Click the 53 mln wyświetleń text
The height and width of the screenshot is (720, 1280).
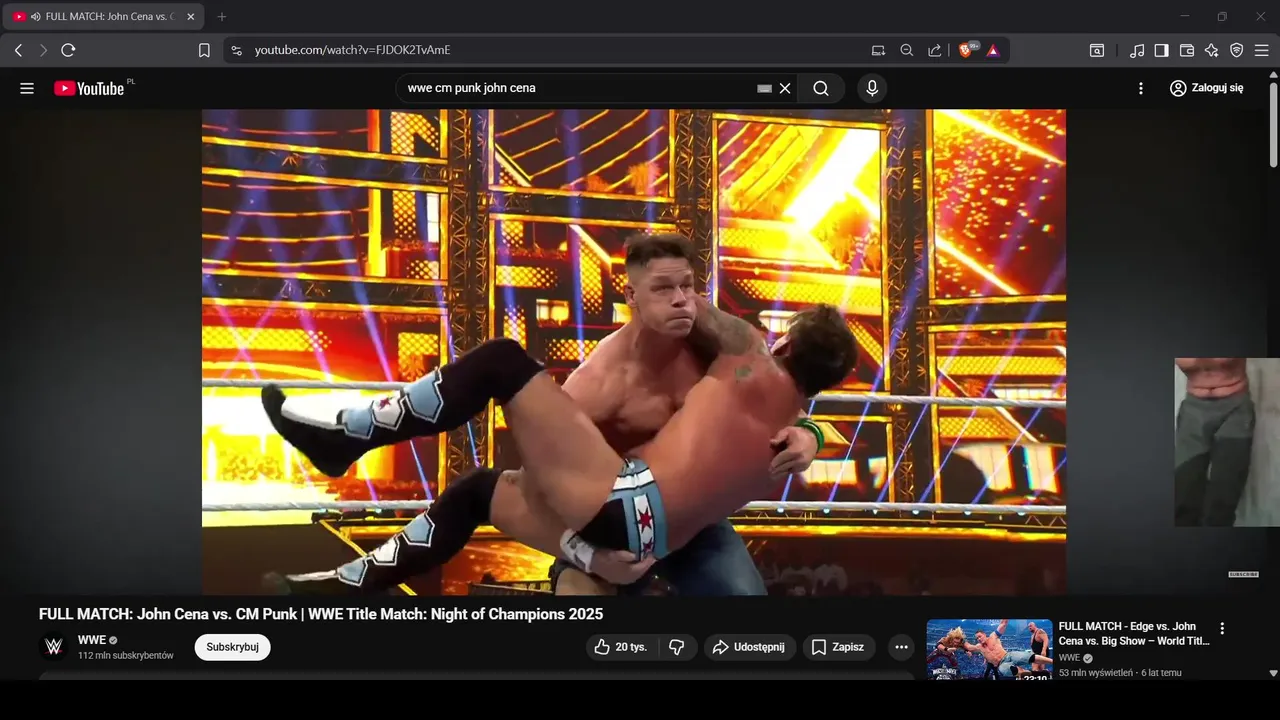point(1096,673)
